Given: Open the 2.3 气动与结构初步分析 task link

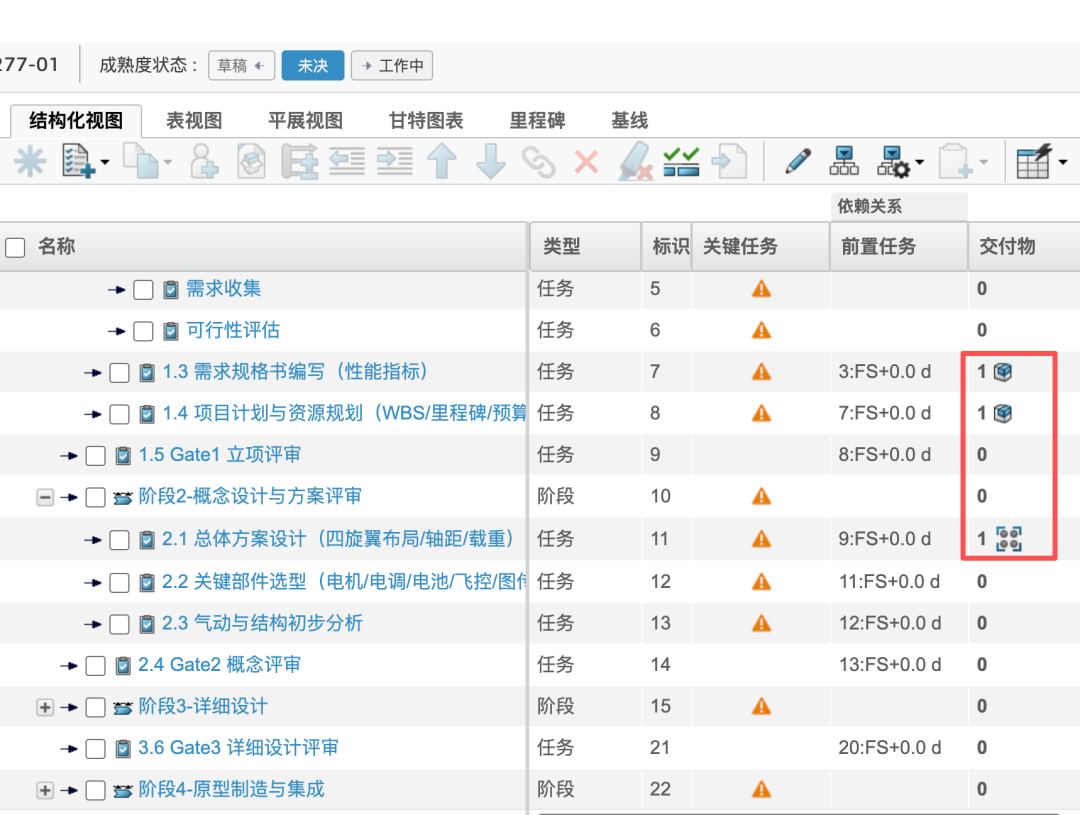Looking at the screenshot, I should click(262, 623).
